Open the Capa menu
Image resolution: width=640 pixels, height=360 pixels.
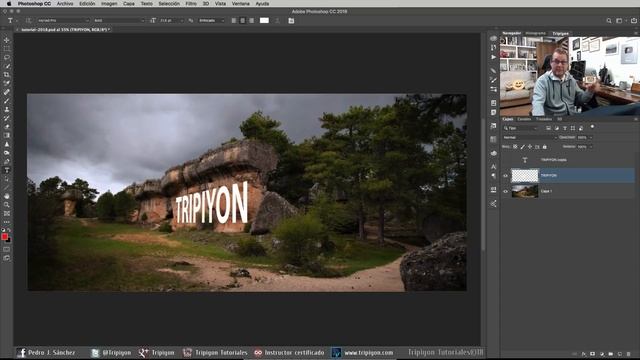pyautogui.click(x=129, y=3)
